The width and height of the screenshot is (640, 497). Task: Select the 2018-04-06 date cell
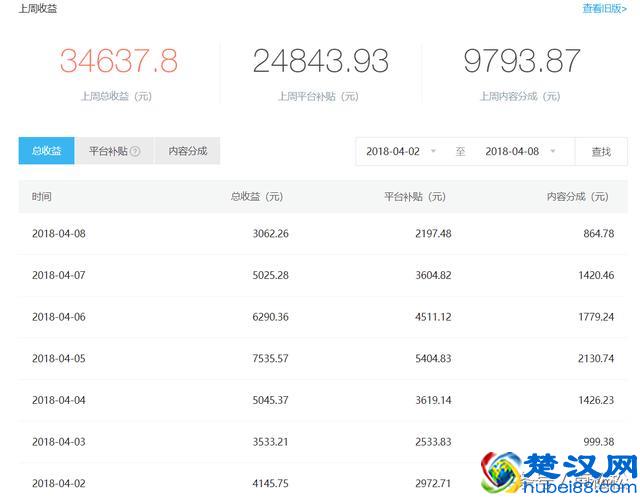pyautogui.click(x=59, y=317)
